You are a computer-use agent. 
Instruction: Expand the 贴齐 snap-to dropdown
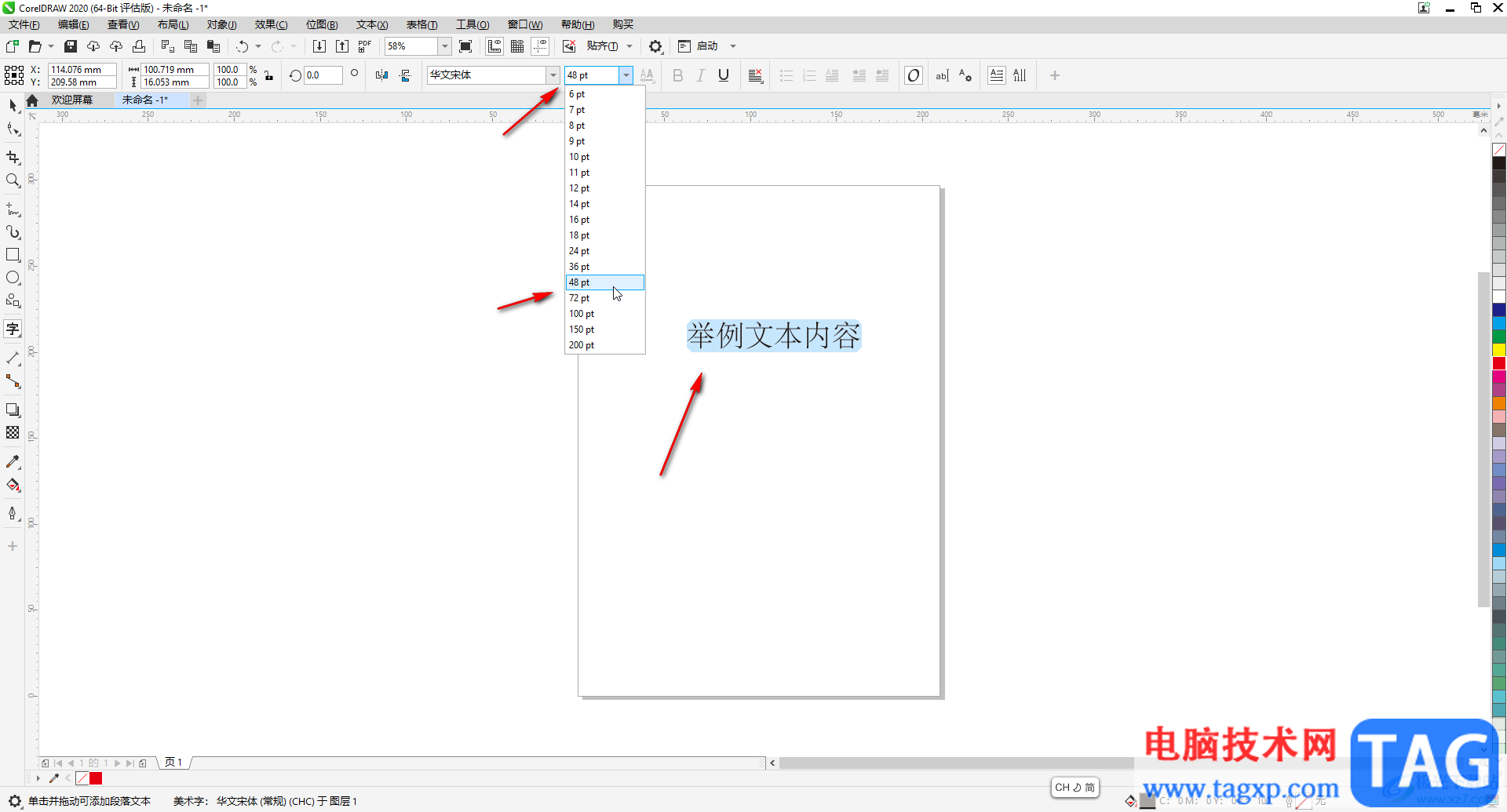point(629,46)
